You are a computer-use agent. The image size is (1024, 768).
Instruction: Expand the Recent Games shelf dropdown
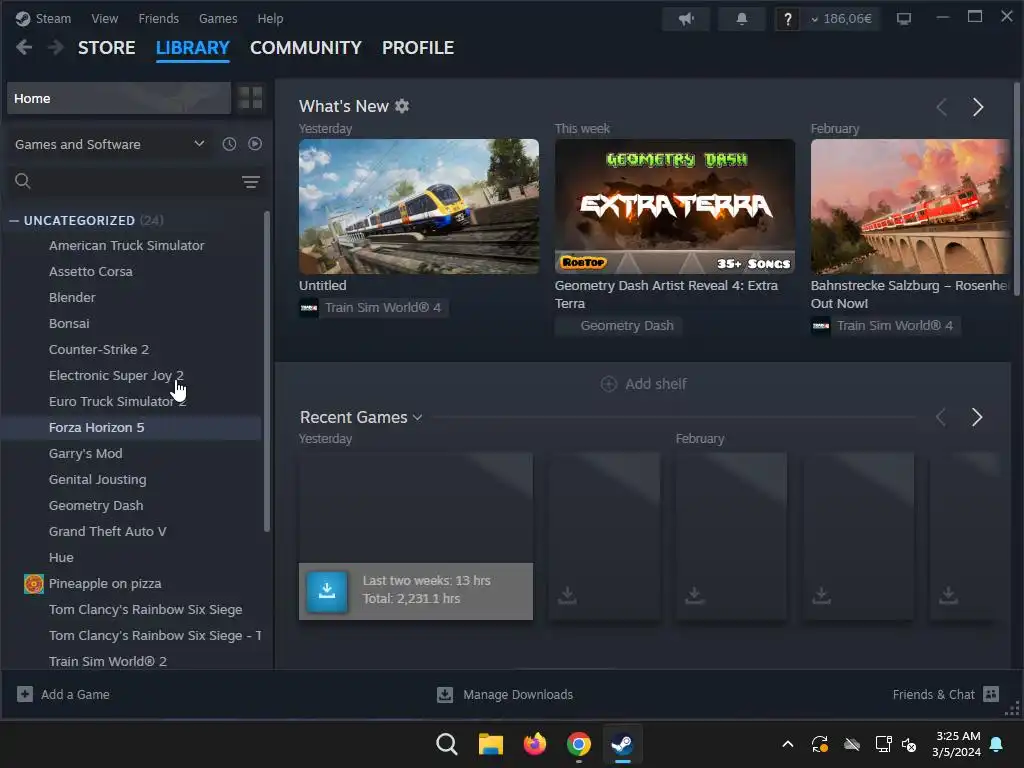418,417
